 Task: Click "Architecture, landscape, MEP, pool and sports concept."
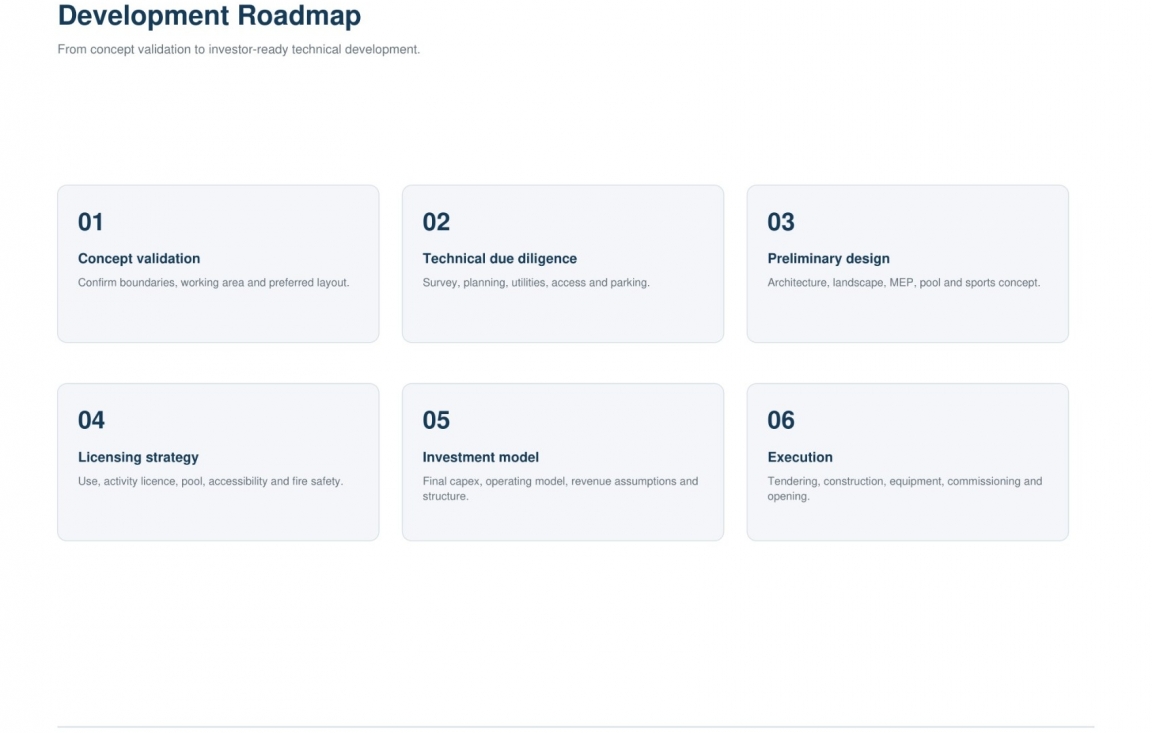[x=904, y=283]
